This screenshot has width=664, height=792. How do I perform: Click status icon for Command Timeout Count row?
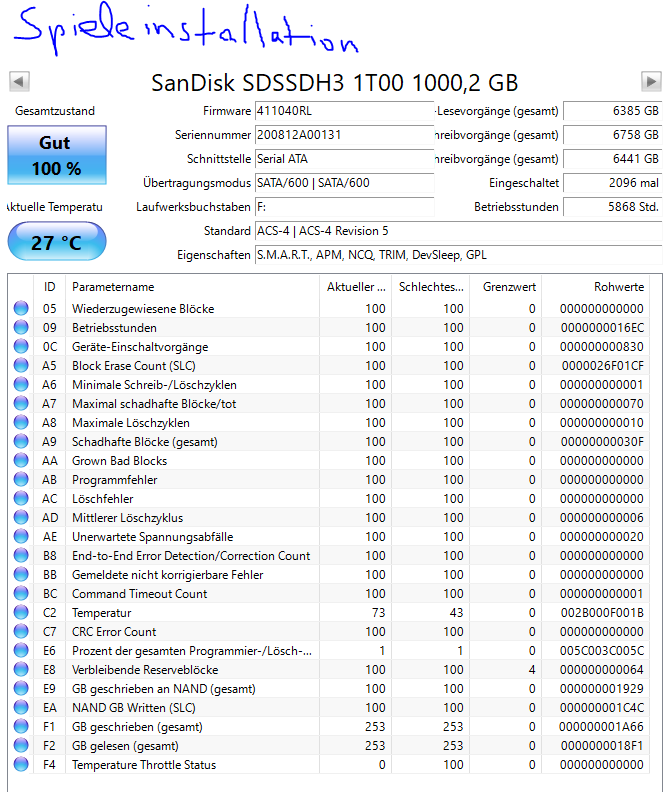pos(21,593)
